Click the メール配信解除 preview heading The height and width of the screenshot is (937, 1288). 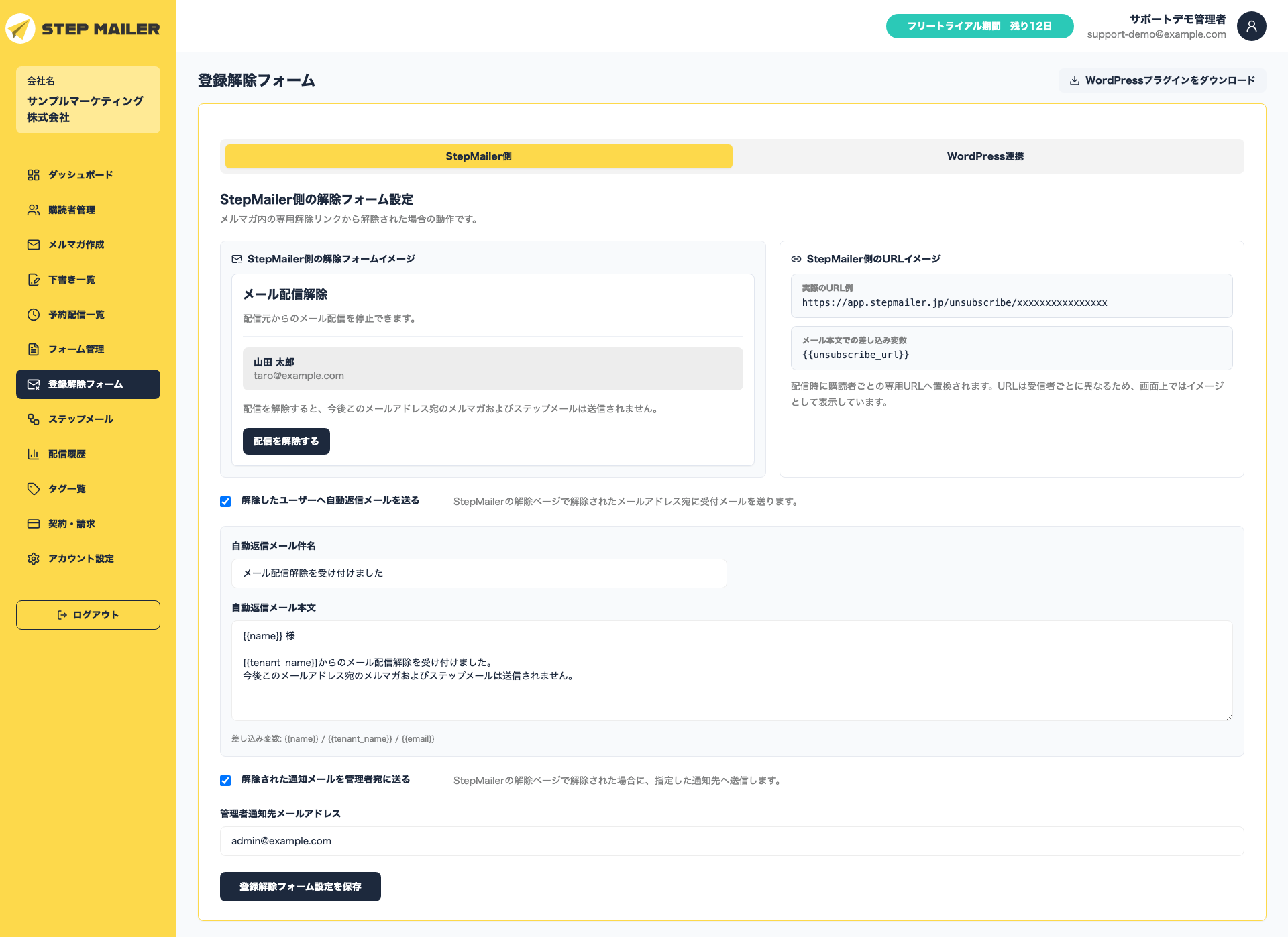(x=285, y=294)
